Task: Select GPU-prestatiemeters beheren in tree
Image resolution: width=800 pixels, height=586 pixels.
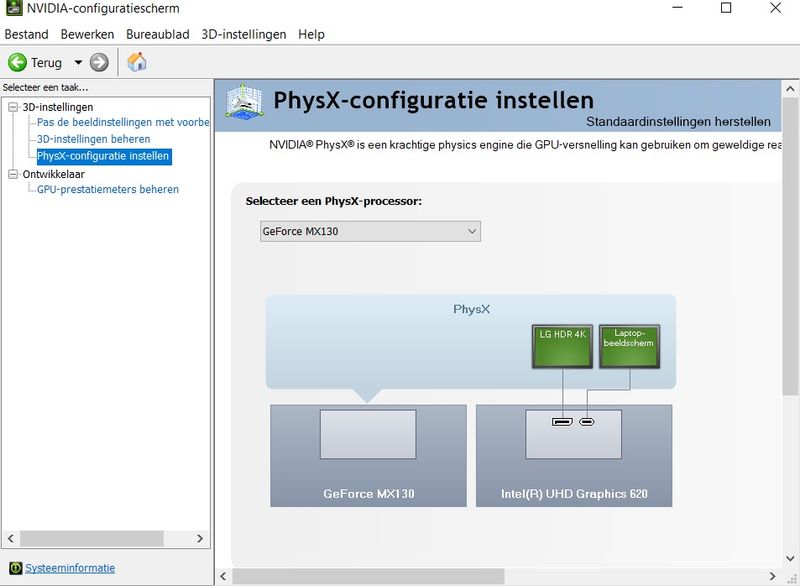Action: tap(108, 189)
